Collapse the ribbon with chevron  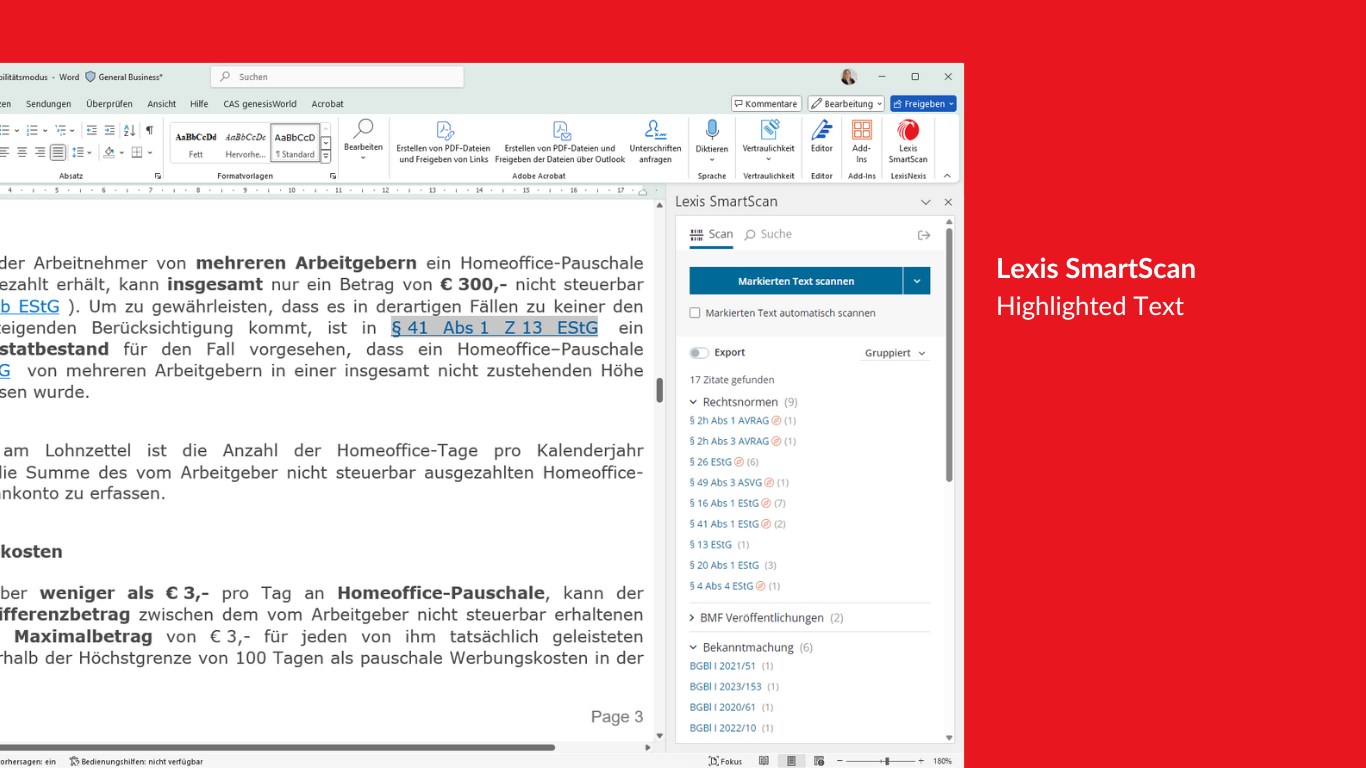(948, 175)
